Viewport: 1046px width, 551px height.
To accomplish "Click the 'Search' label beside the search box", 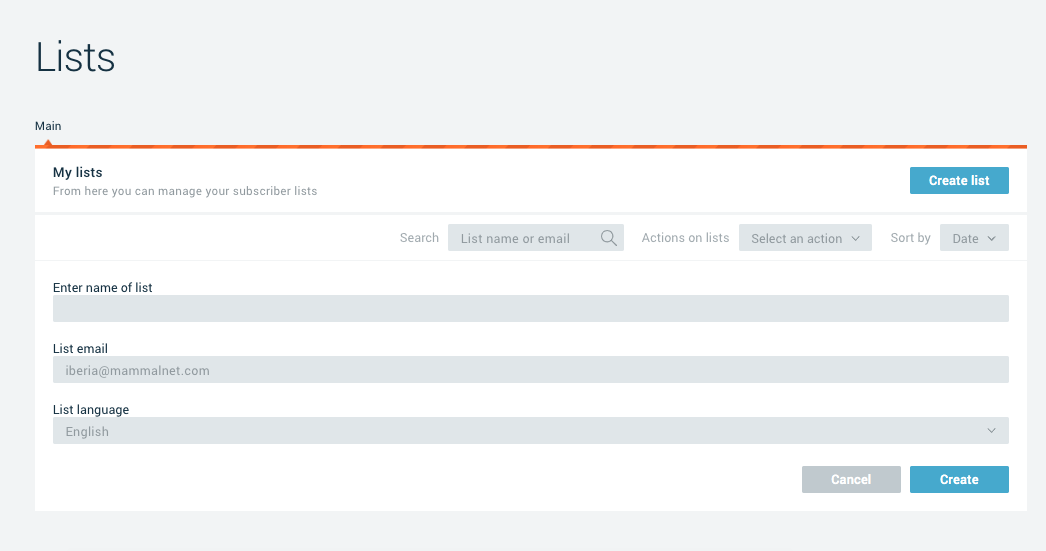I will tap(419, 238).
